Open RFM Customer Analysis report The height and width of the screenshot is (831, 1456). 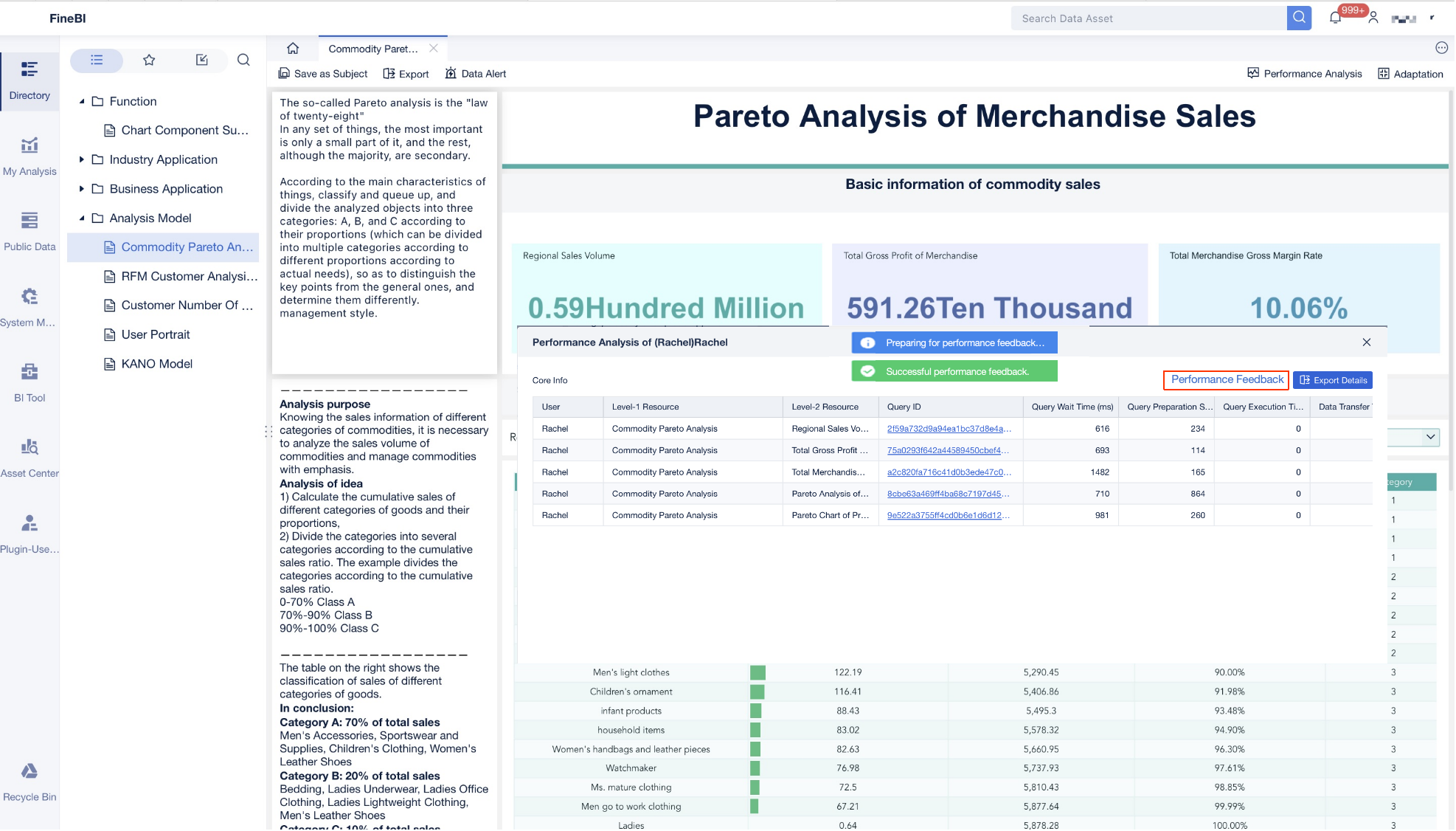click(189, 276)
